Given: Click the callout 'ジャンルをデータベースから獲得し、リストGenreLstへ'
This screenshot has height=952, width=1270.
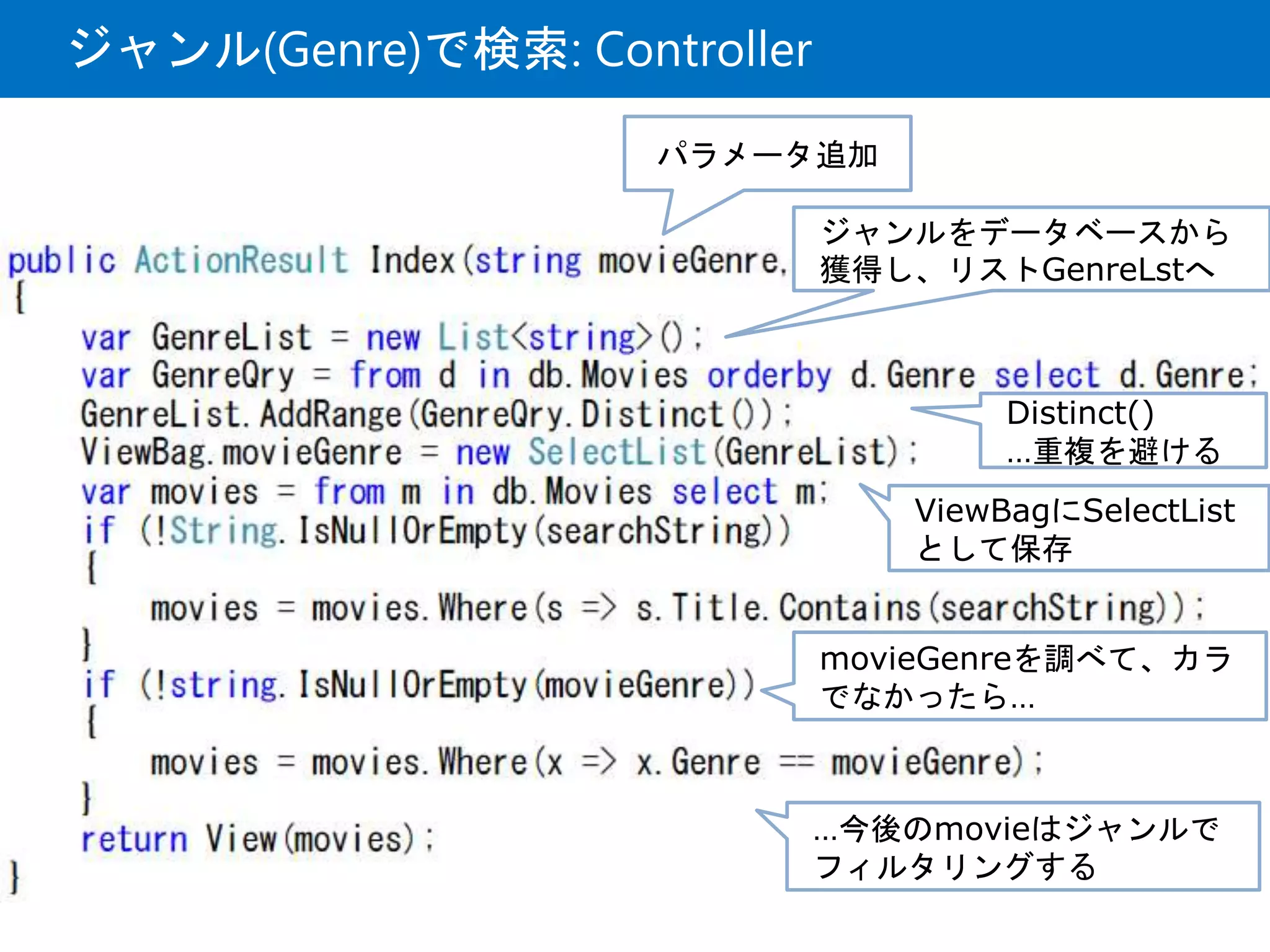Looking at the screenshot, I should pyautogui.click(x=1031, y=250).
